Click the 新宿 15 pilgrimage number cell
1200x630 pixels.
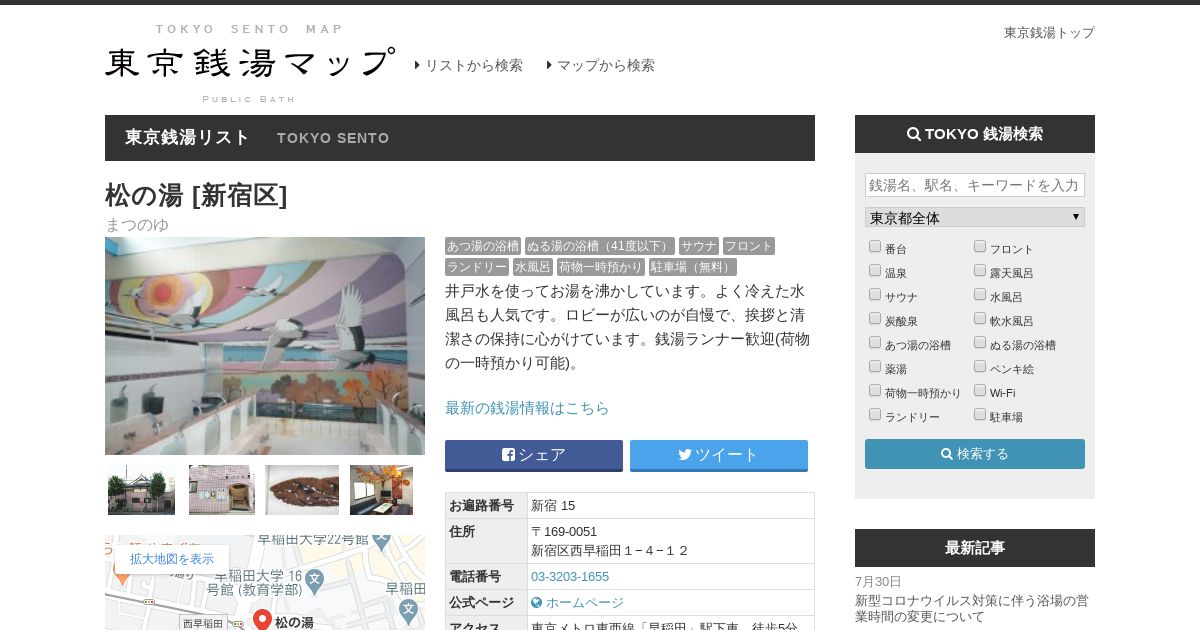[671, 506]
